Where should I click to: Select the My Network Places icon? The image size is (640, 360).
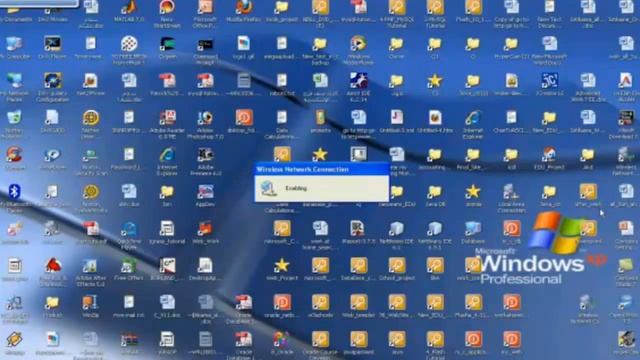click(x=14, y=81)
